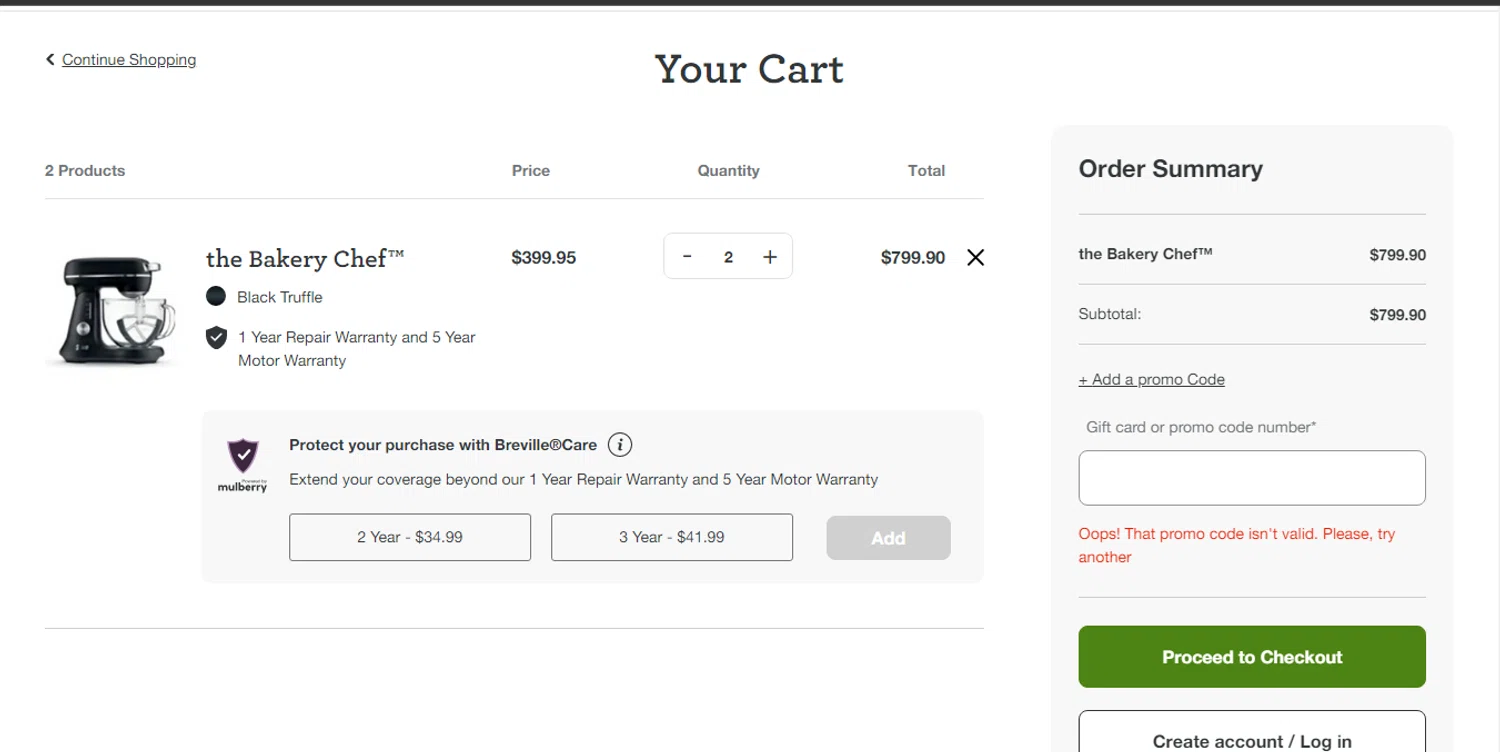This screenshot has height=752, width=1500.
Task: Click the $399.95 unit price
Action: point(544,257)
